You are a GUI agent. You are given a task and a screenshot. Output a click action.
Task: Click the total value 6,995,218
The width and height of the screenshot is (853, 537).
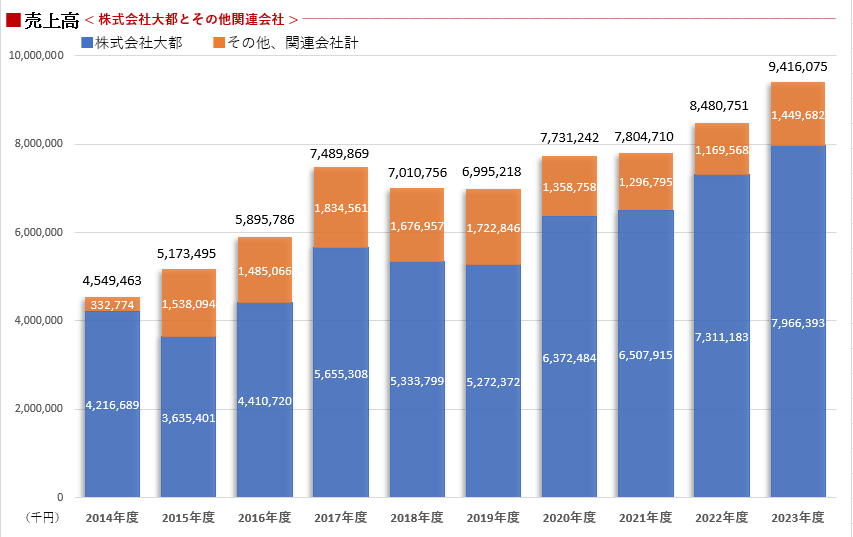click(492, 172)
